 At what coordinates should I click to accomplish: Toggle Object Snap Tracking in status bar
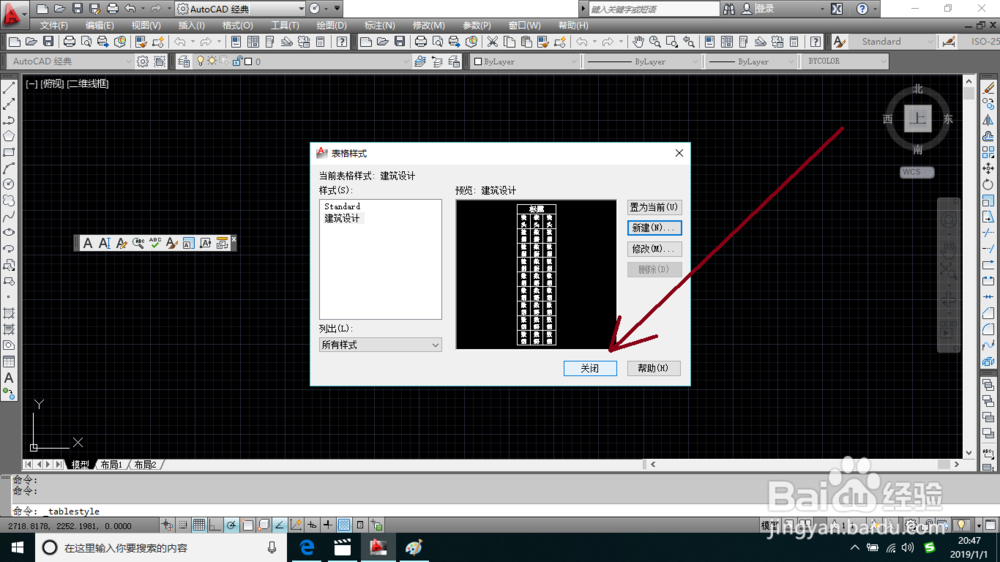click(x=279, y=525)
